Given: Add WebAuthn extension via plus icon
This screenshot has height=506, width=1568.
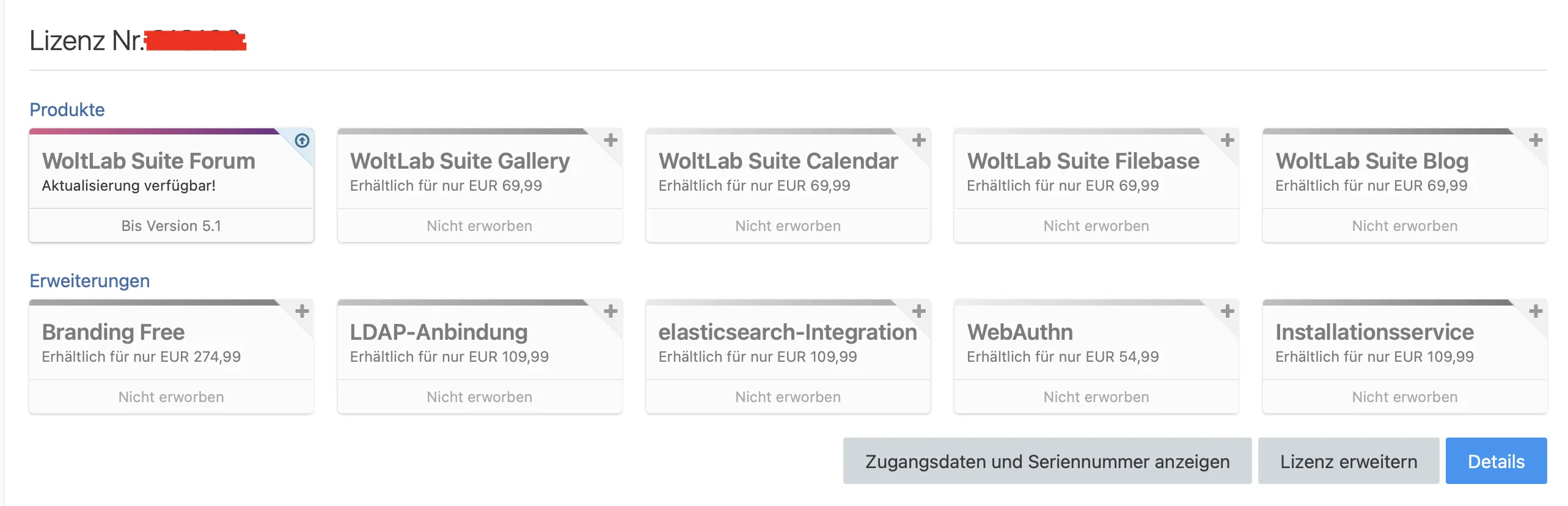Looking at the screenshot, I should pyautogui.click(x=1228, y=312).
